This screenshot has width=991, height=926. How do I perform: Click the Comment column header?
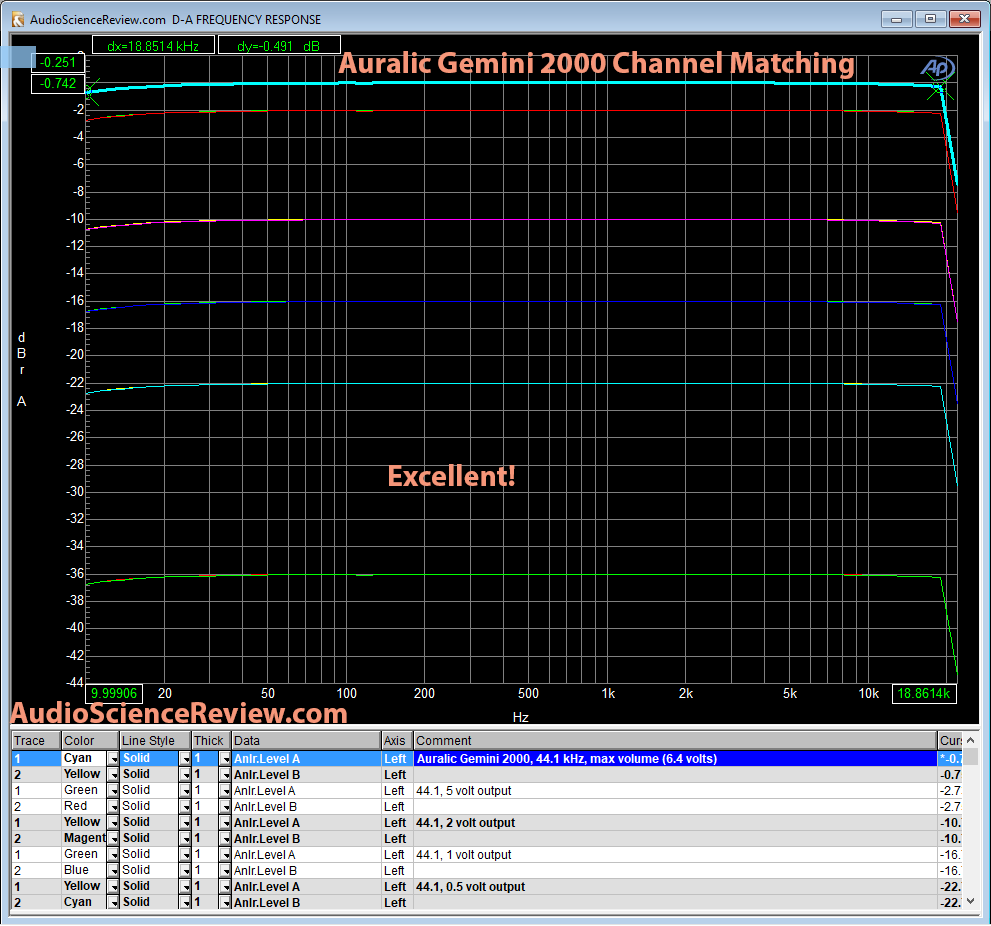click(x=675, y=741)
